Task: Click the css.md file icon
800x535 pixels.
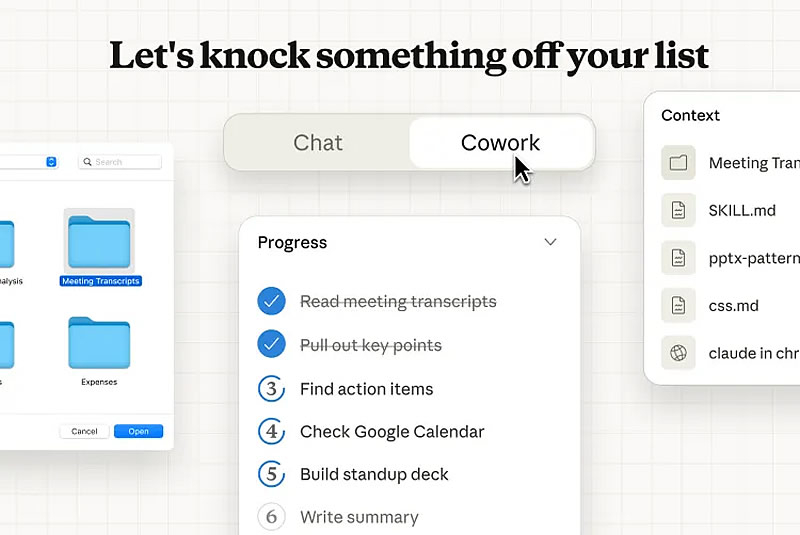Action: [678, 305]
